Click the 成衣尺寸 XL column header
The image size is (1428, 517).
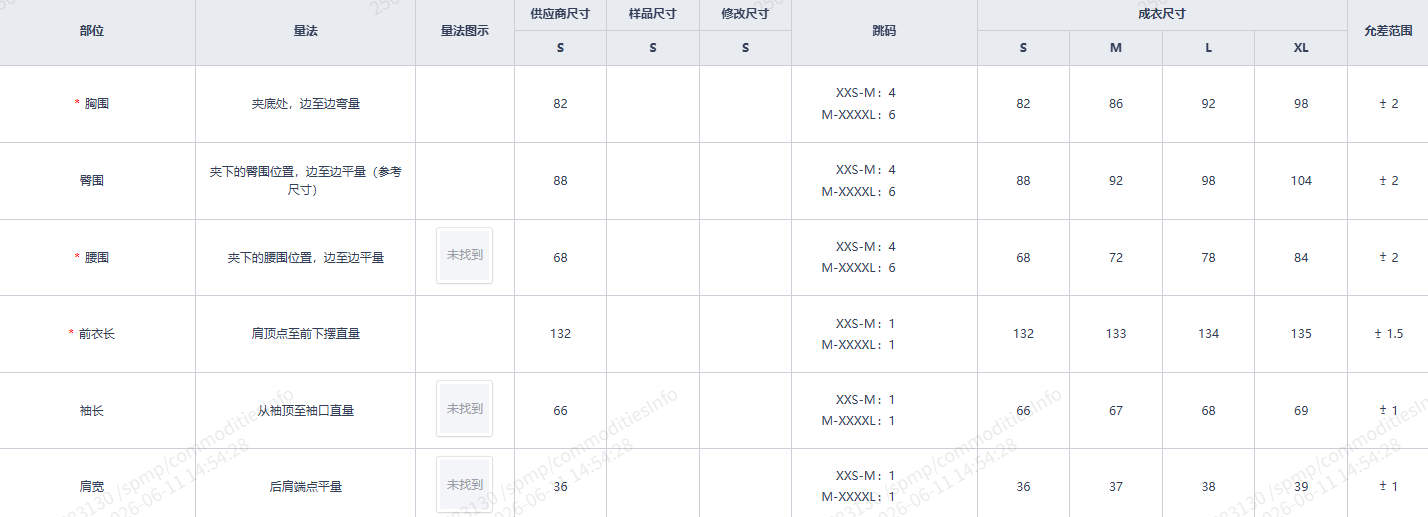pos(1301,48)
